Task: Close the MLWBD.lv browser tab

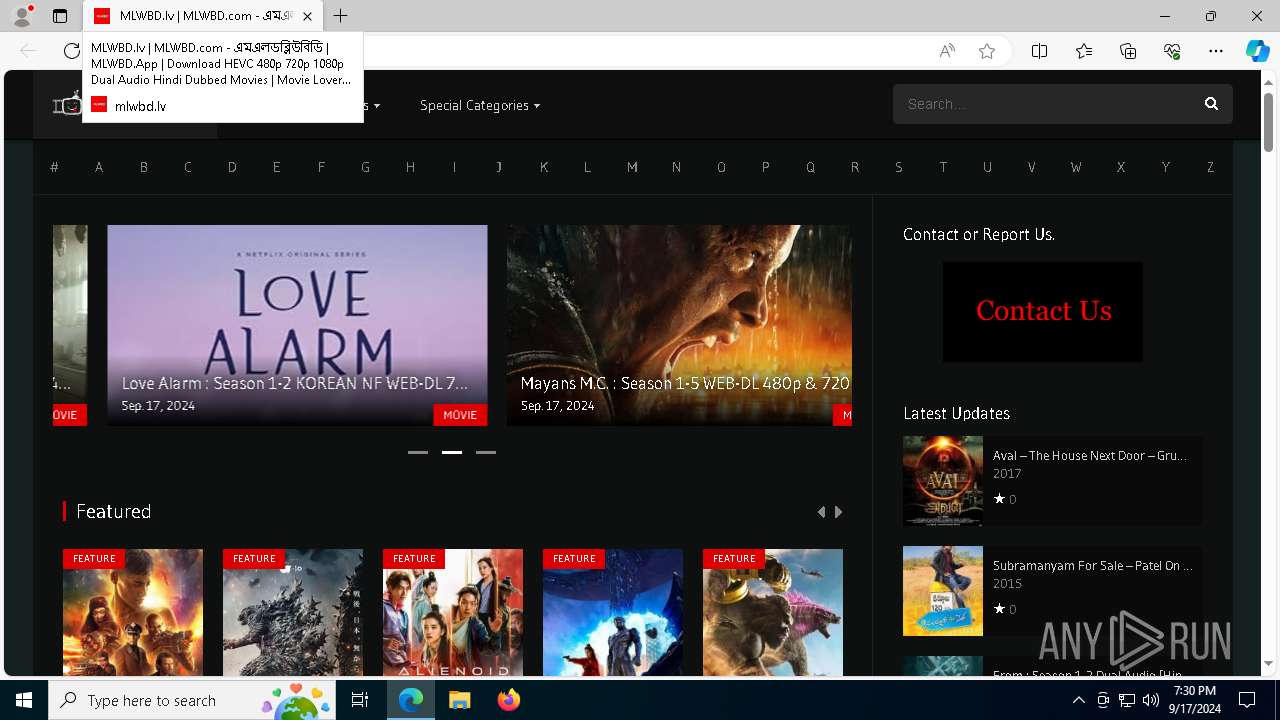Action: 307,16
